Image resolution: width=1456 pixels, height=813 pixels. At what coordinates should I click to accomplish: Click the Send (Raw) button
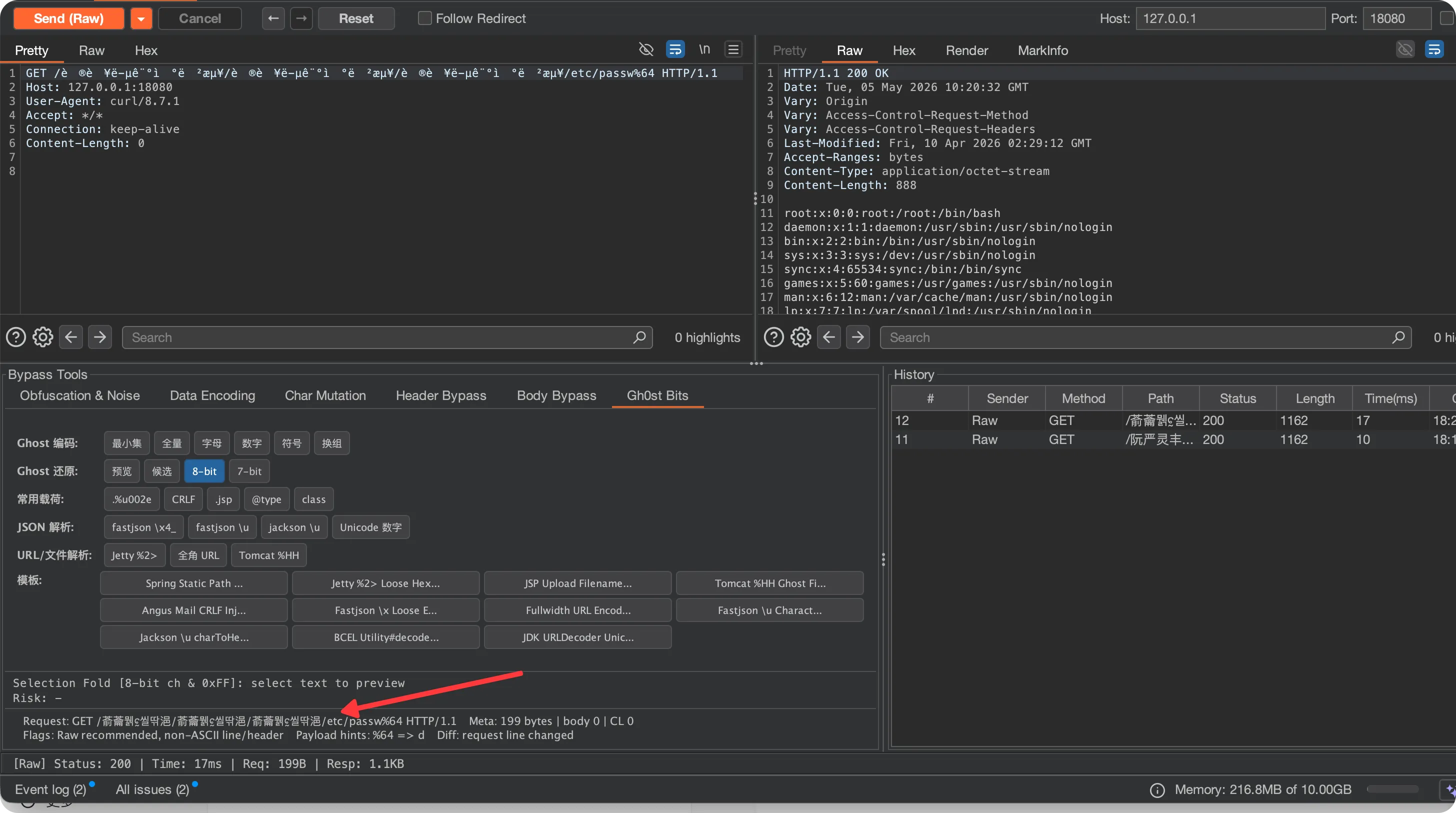coord(68,18)
